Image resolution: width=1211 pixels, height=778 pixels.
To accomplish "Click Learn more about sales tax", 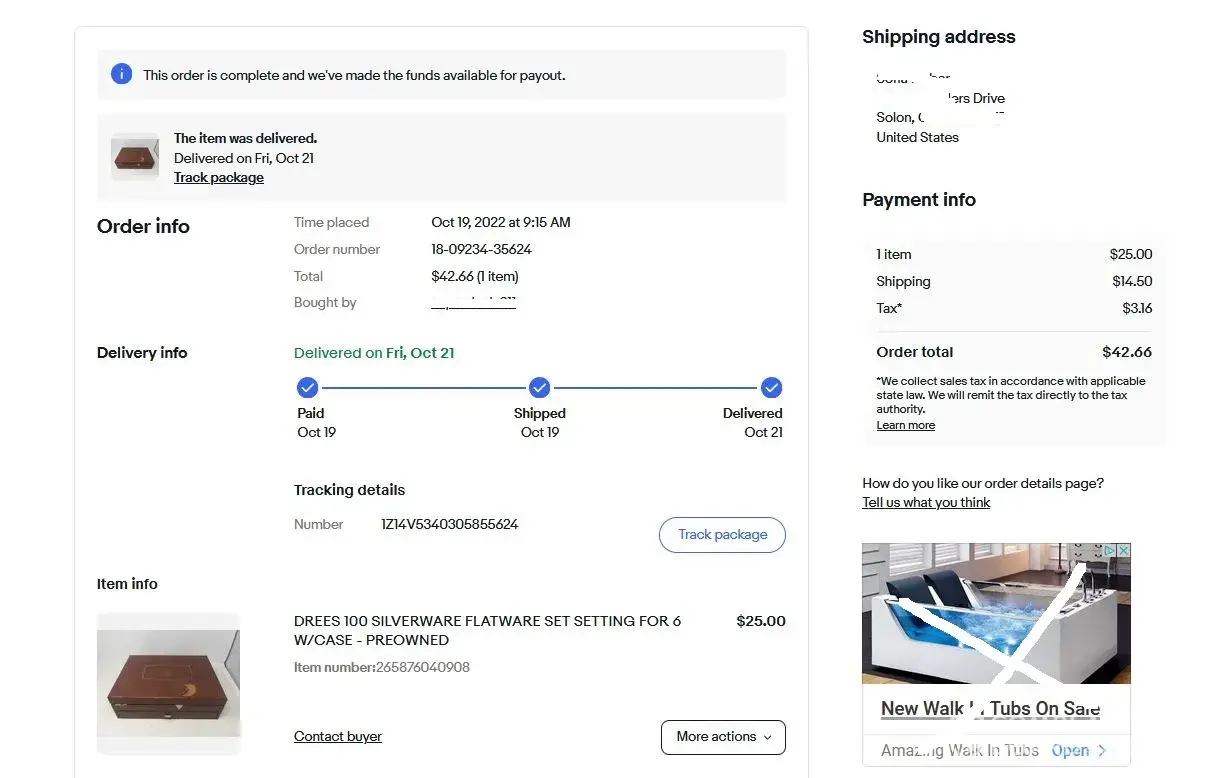I will tap(905, 425).
